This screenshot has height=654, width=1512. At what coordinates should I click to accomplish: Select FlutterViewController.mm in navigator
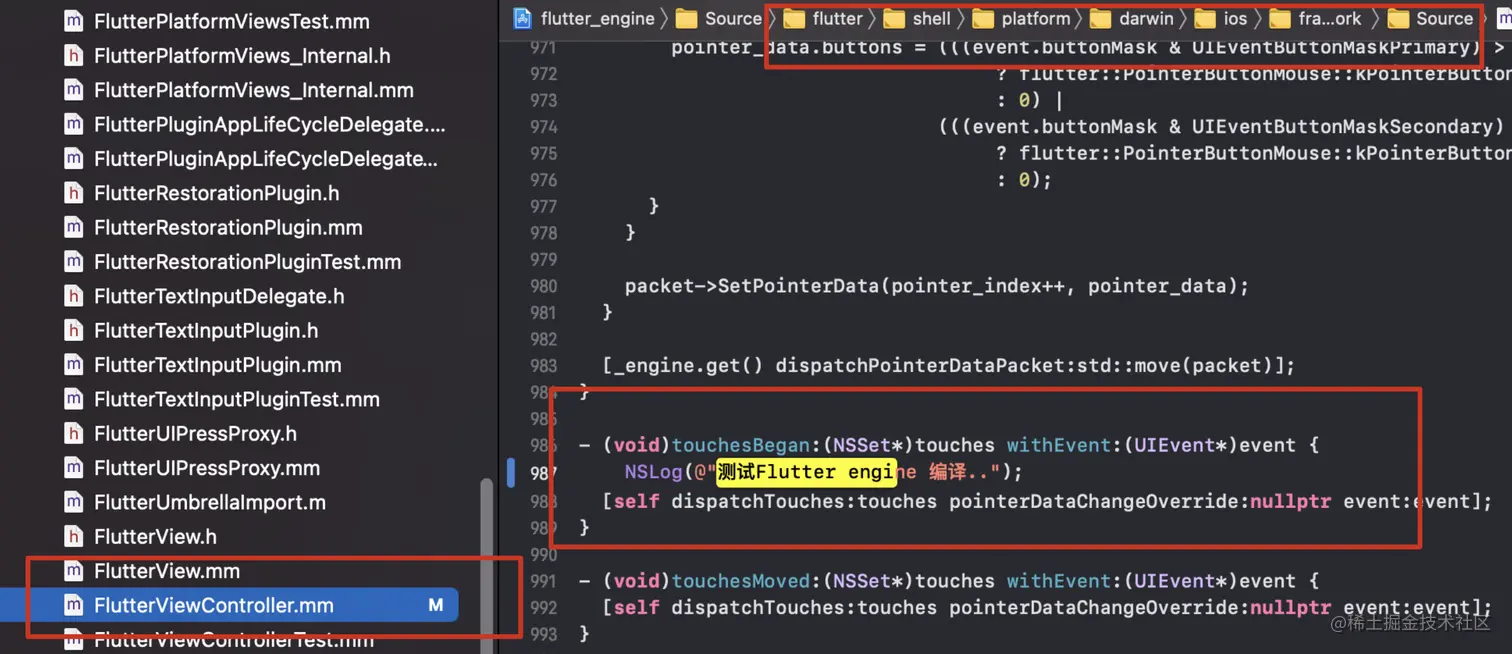(x=229, y=605)
